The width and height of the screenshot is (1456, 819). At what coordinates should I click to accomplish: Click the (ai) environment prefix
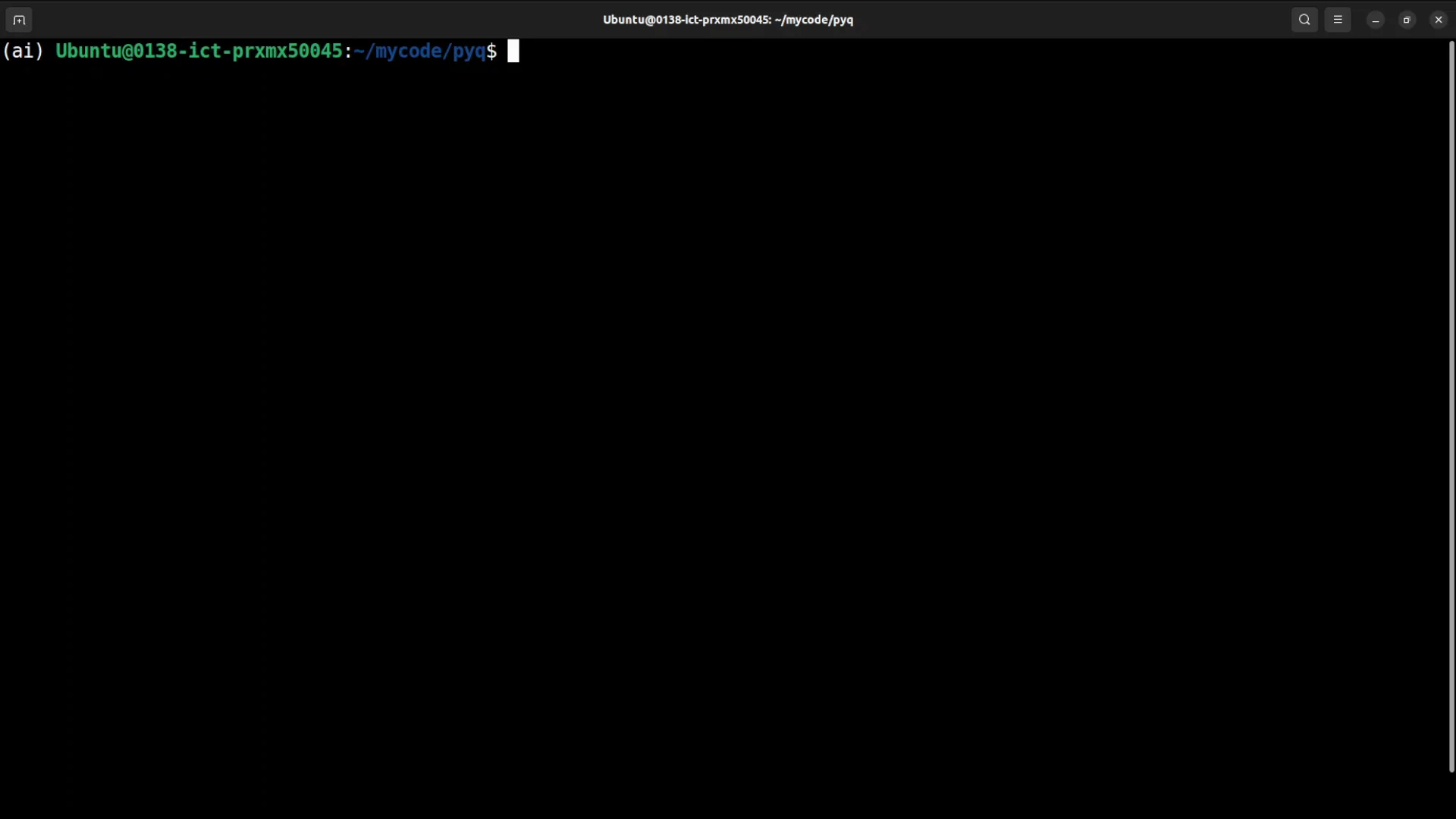[x=23, y=51]
